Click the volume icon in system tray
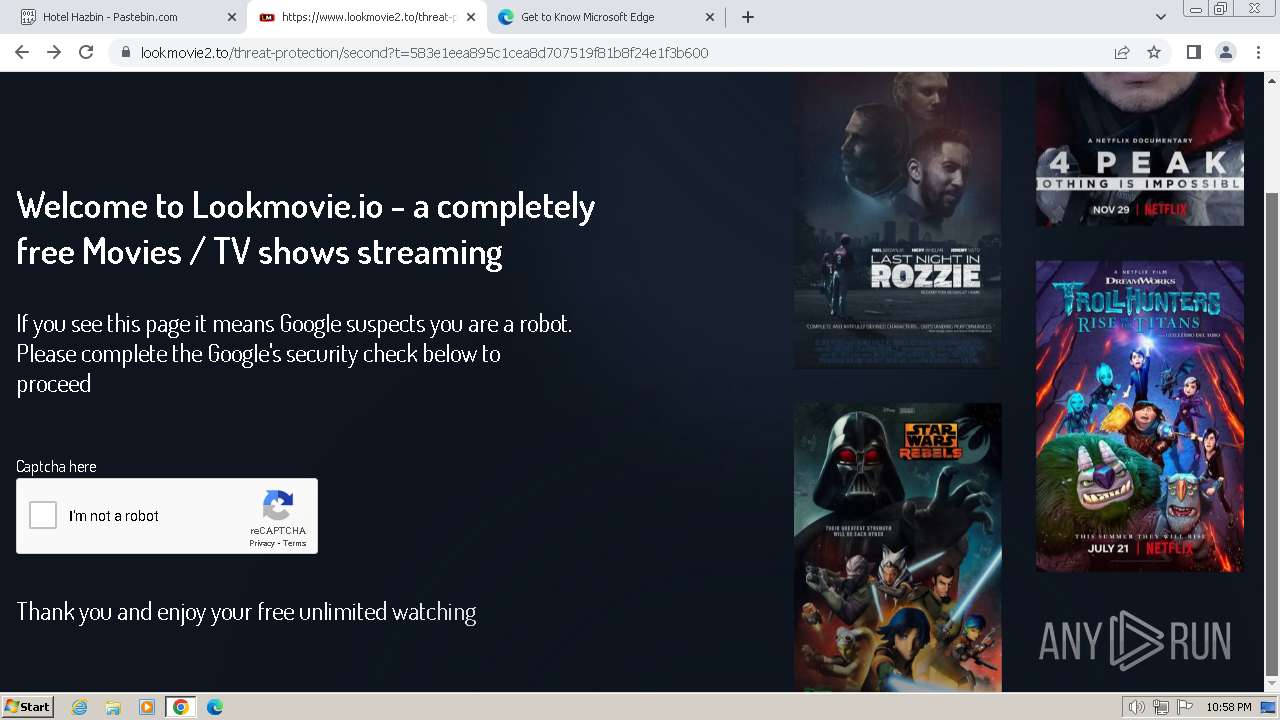This screenshot has height=720, width=1280. tap(1136, 707)
